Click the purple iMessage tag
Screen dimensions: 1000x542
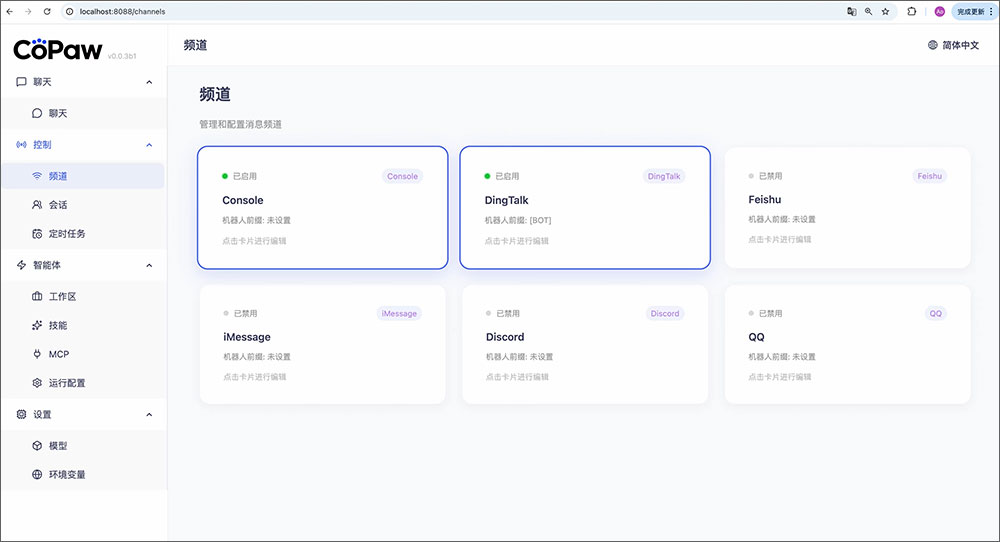pyautogui.click(x=399, y=313)
